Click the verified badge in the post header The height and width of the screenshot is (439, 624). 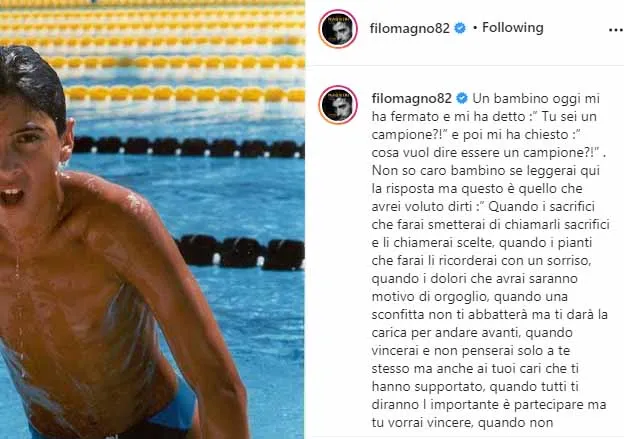pos(460,28)
